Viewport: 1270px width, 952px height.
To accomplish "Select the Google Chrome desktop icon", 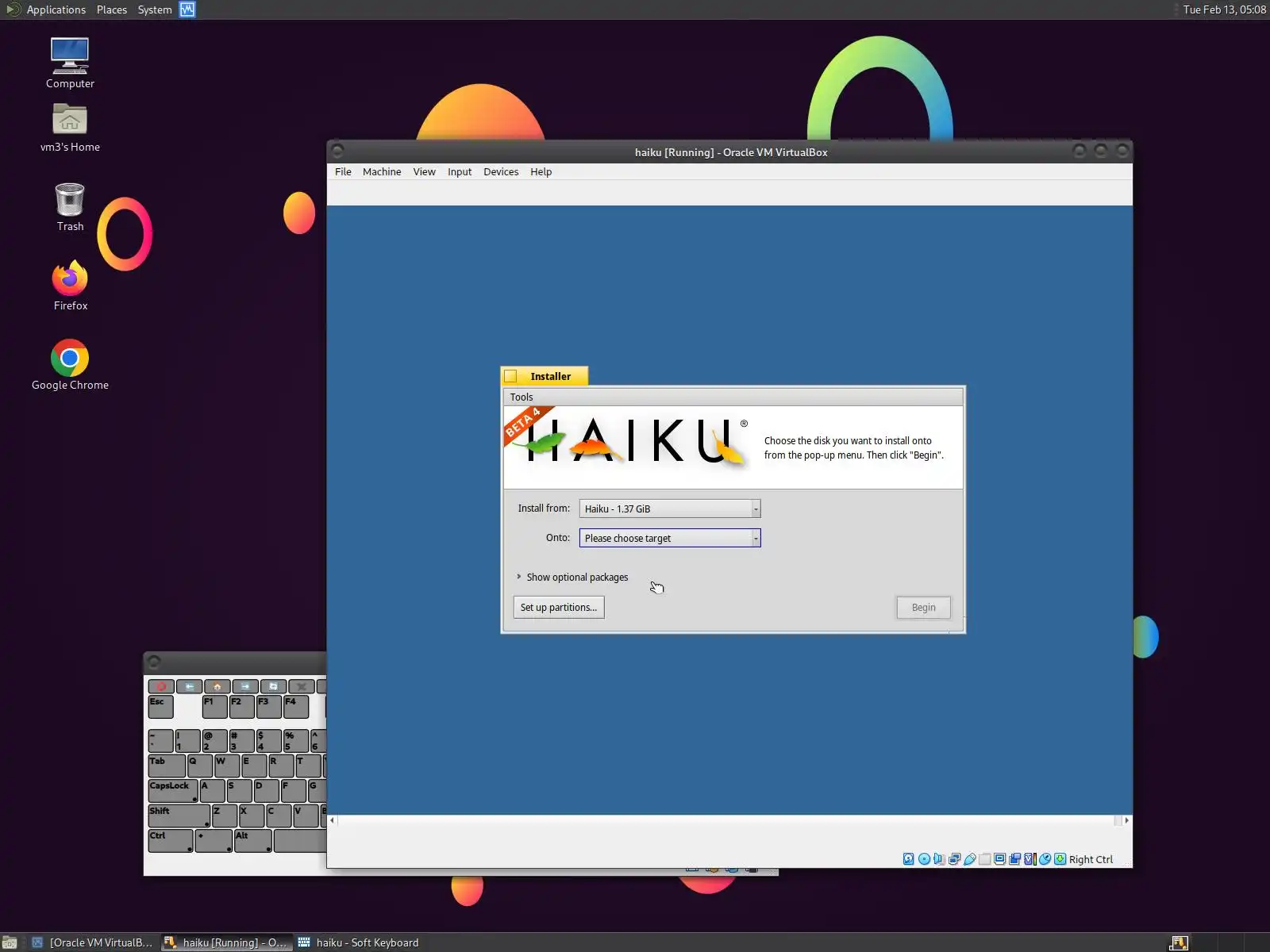I will [70, 365].
